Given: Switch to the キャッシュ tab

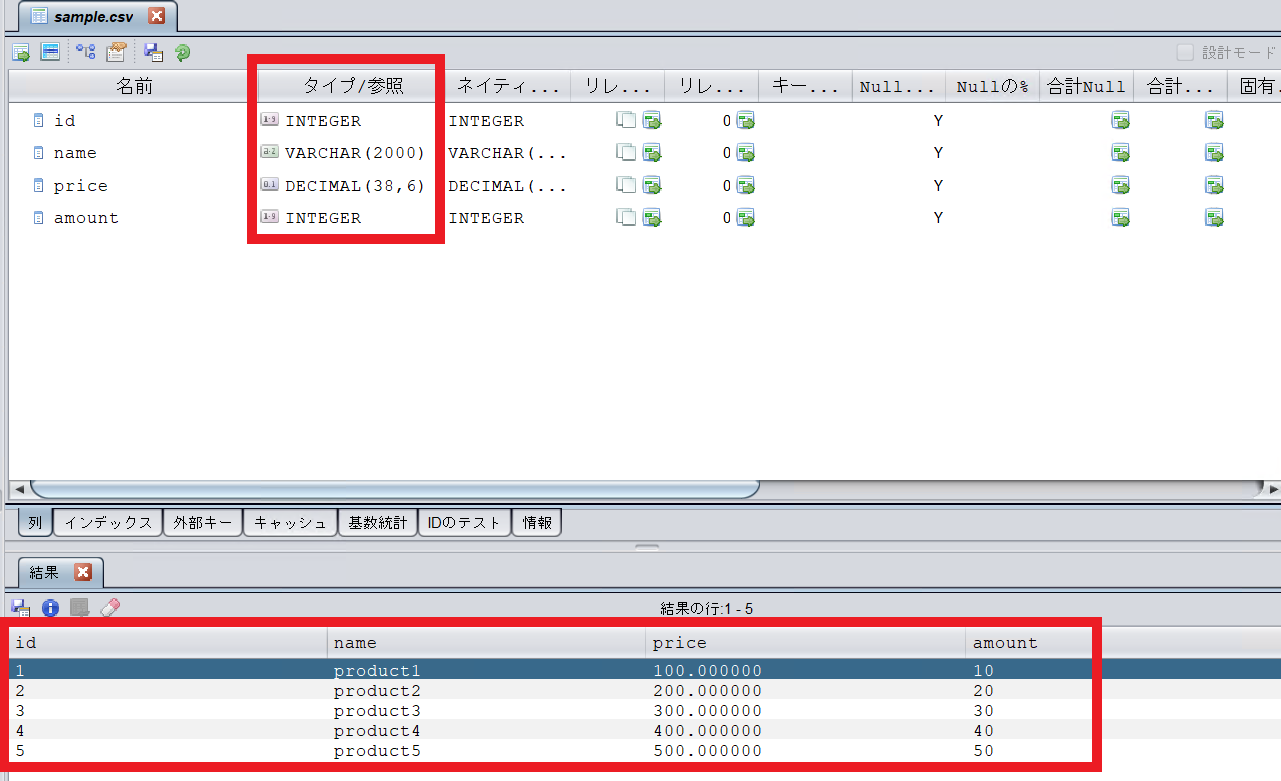Looking at the screenshot, I should (290, 522).
